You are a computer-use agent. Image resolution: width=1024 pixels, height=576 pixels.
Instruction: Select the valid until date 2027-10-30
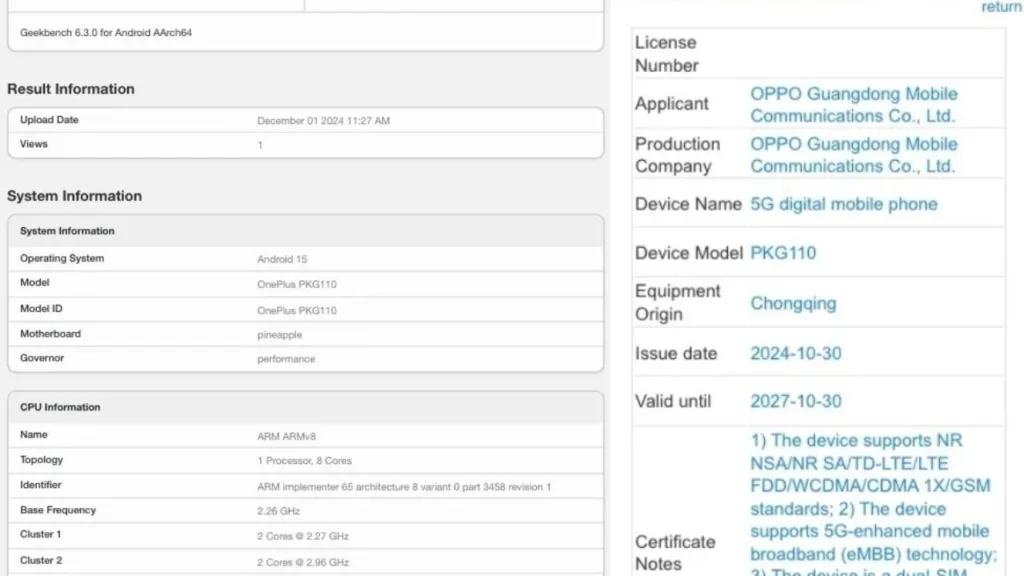795,402
